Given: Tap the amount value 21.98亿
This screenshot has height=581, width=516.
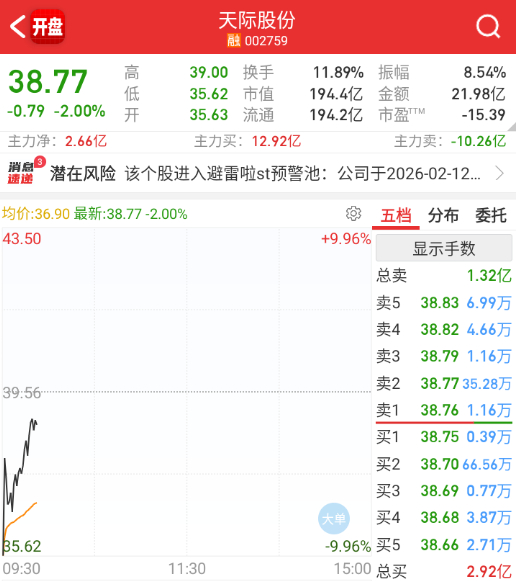Looking at the screenshot, I should (x=479, y=94).
